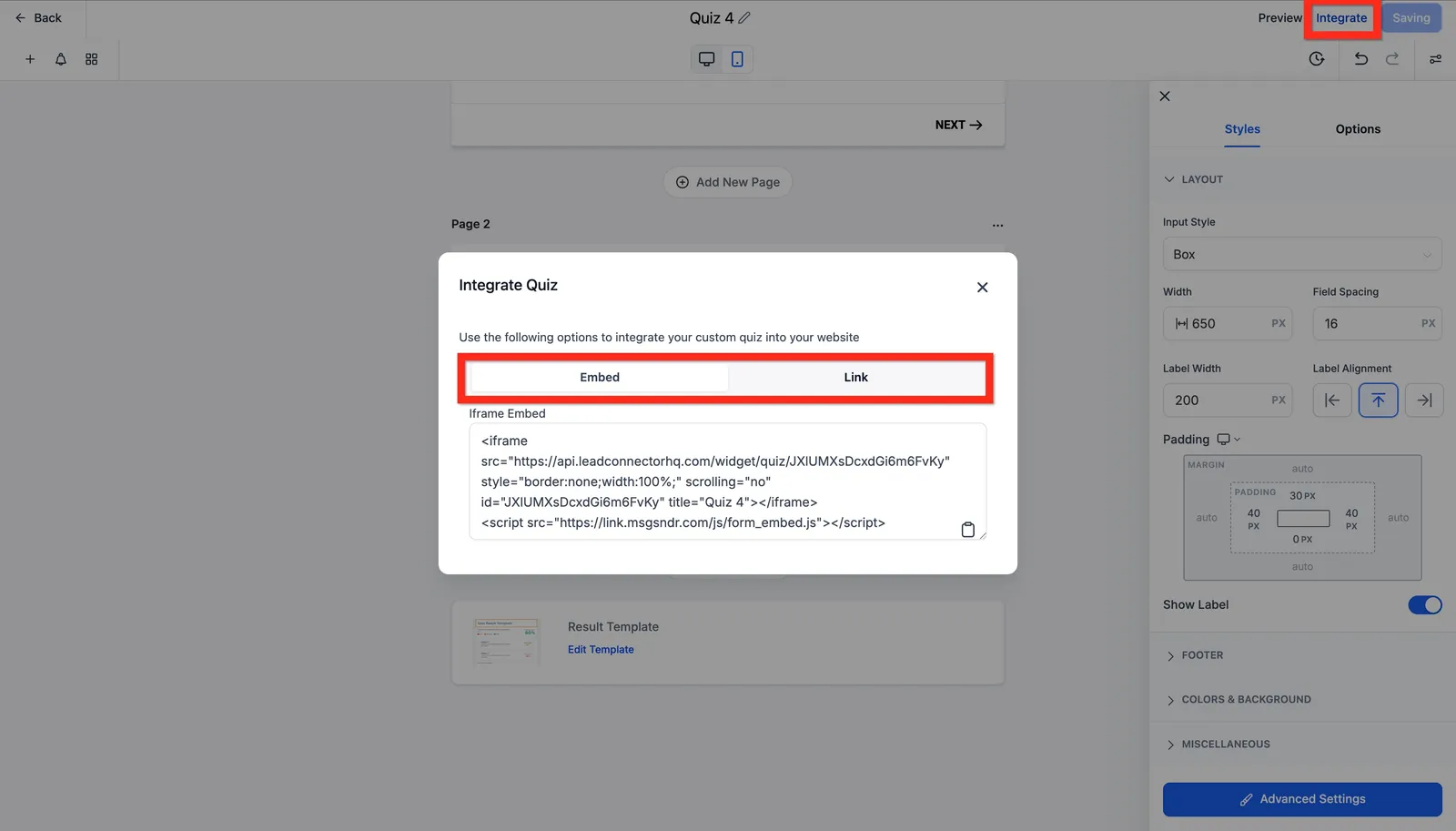Open the Edit Template link
The image size is (1456, 831).
[x=601, y=650]
